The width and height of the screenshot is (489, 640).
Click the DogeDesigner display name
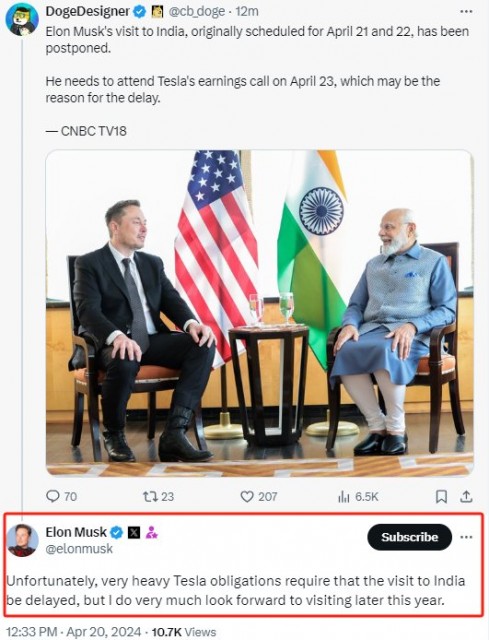coord(87,11)
